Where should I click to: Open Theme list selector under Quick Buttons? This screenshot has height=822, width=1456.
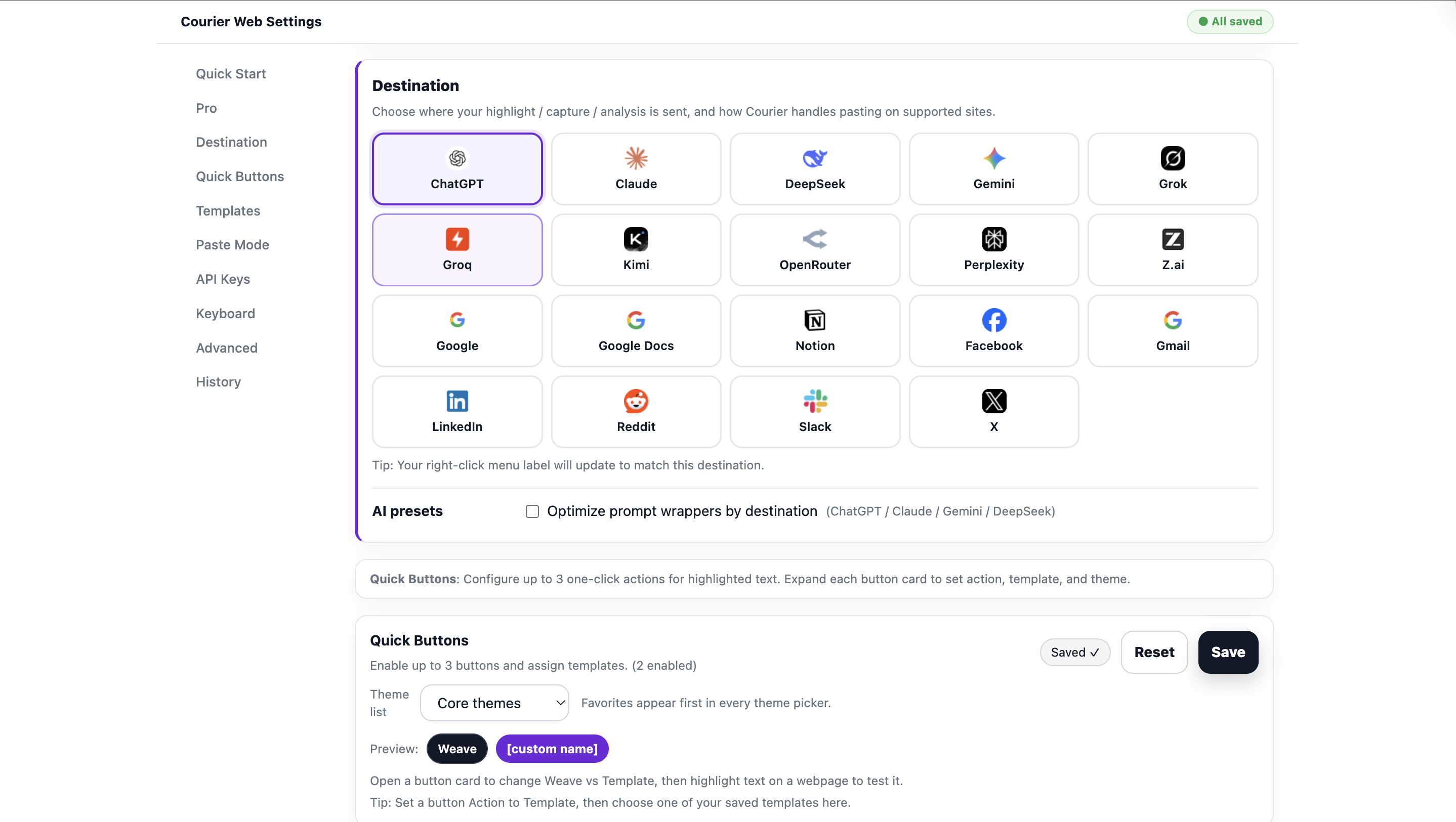pyautogui.click(x=494, y=702)
